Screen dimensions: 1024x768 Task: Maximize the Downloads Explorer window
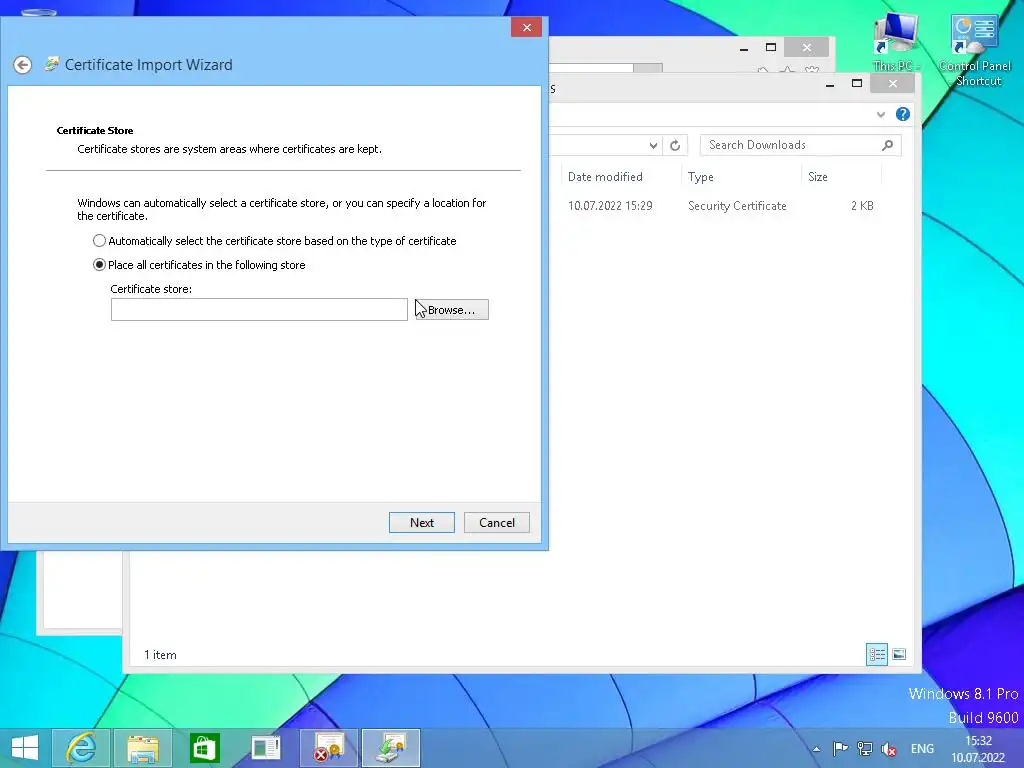pos(857,84)
